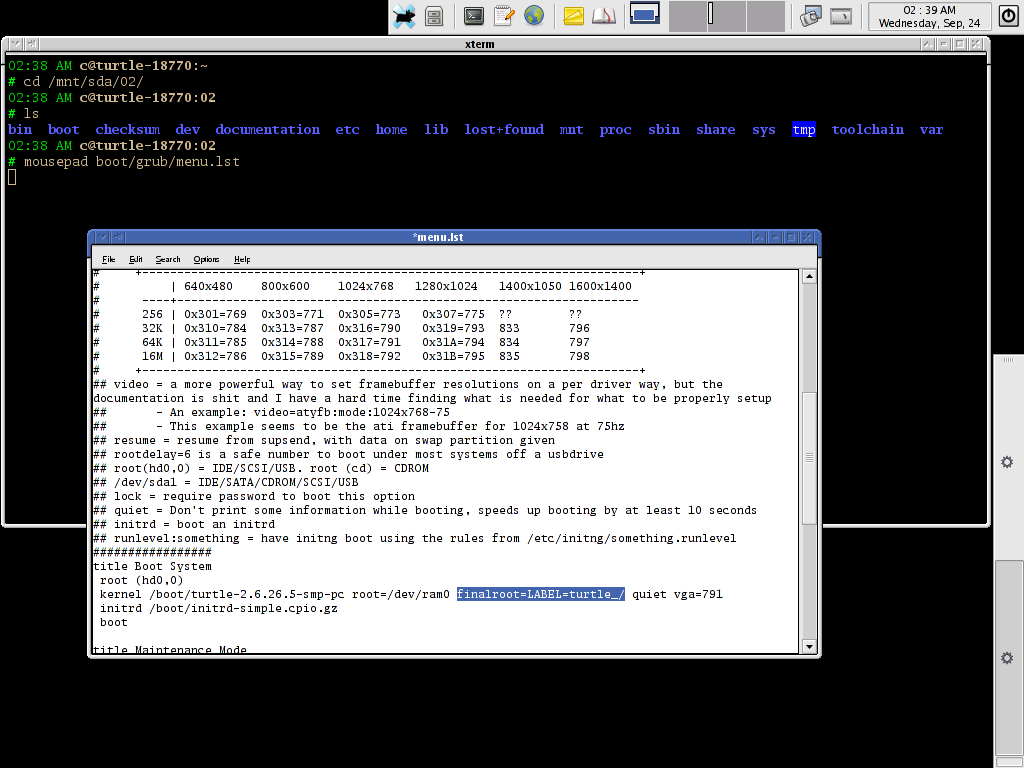Open the red book dictionary icon
Screen dimensions: 1024x768
(604, 16)
